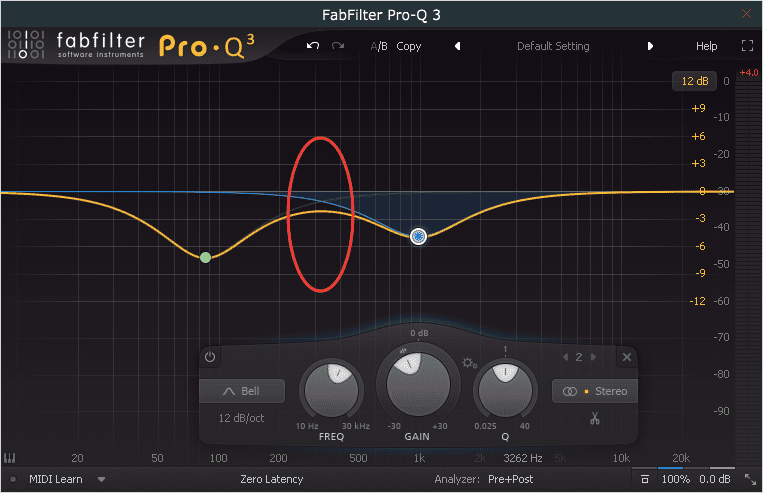This screenshot has width=763, height=493.
Task: Enter full screen mode
Action: click(746, 46)
